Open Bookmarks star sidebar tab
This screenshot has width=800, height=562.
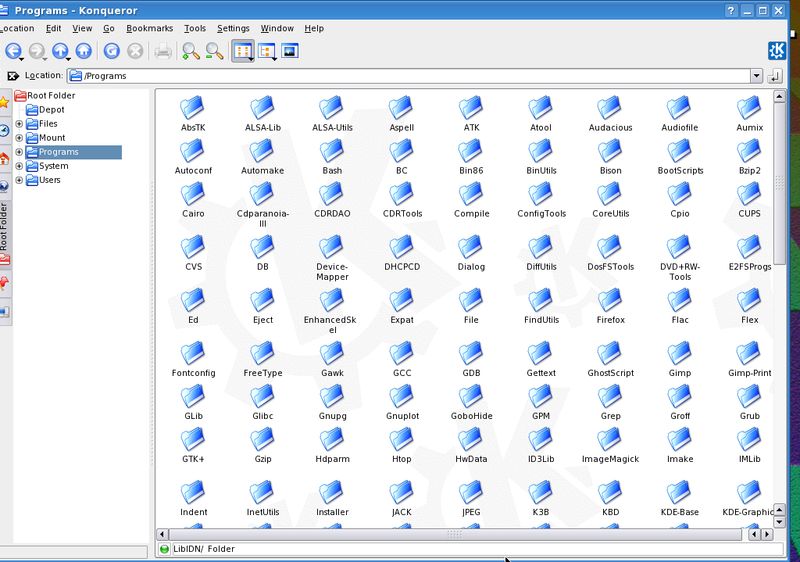point(4,103)
